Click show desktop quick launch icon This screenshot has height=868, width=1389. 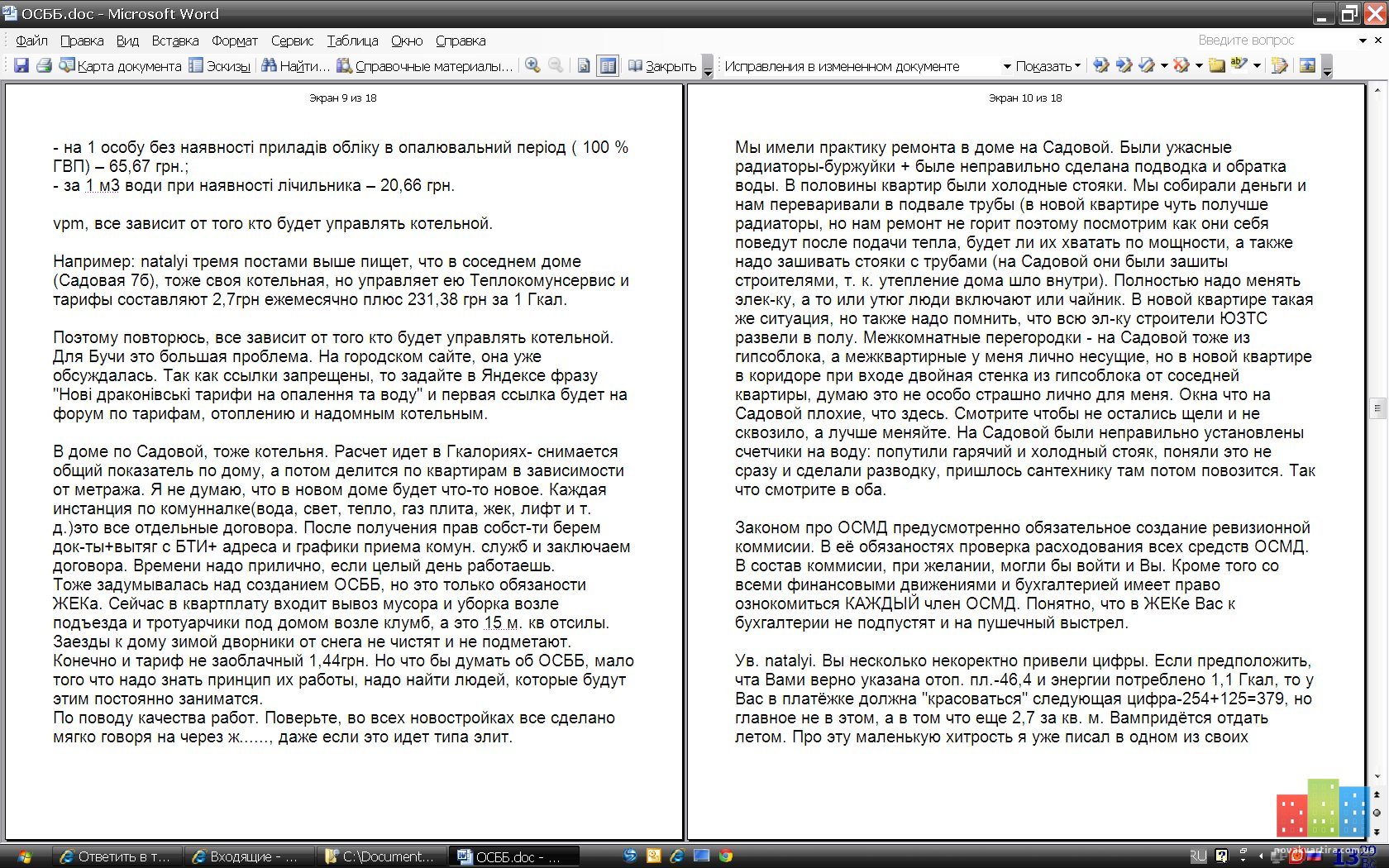(x=701, y=856)
